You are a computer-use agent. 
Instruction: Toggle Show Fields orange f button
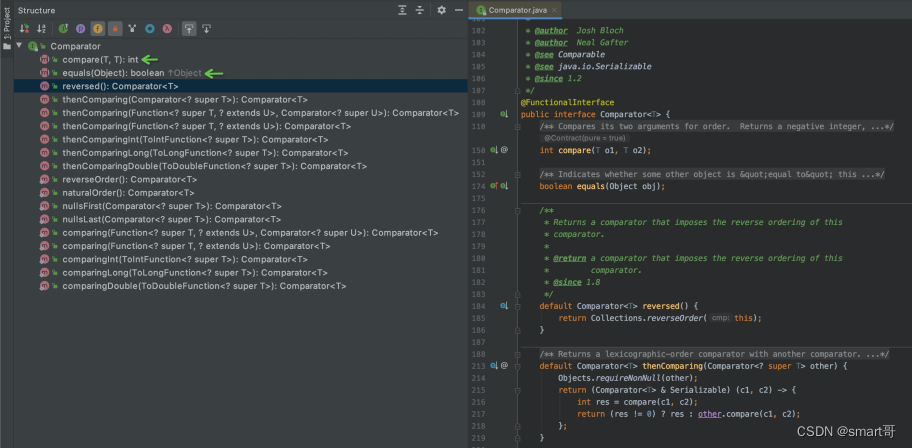[x=98, y=29]
